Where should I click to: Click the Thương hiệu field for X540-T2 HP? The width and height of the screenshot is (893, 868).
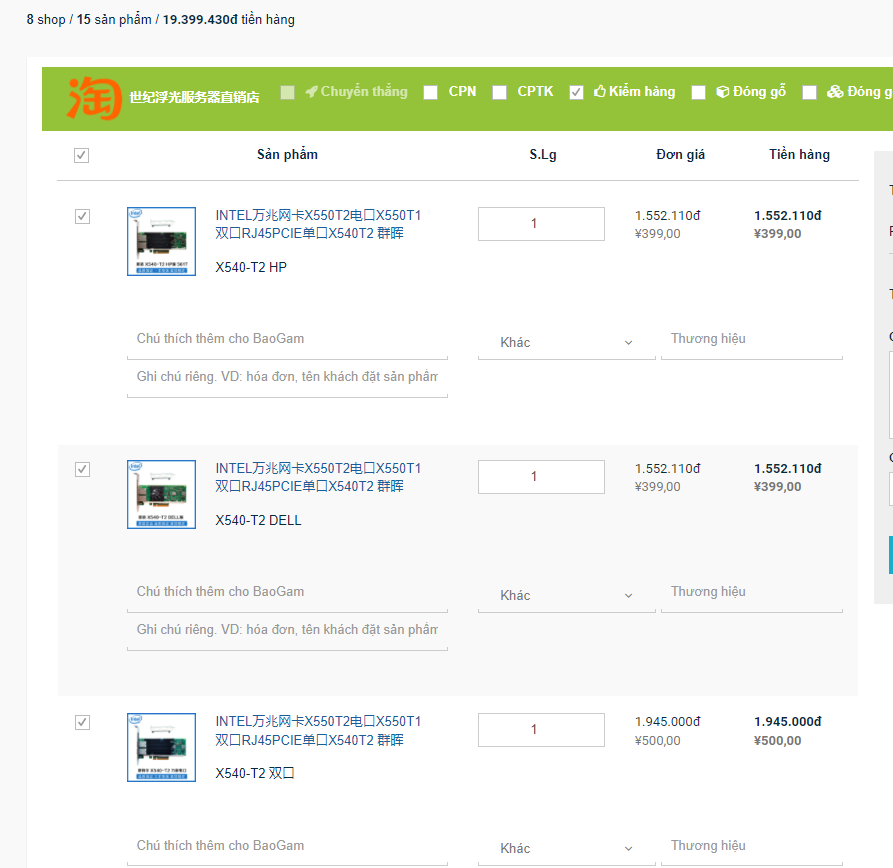(752, 339)
